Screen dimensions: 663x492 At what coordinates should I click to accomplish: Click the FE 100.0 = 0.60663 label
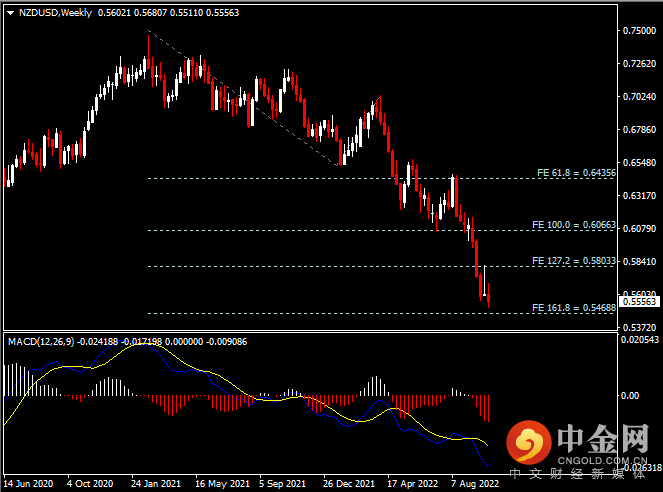click(x=574, y=225)
